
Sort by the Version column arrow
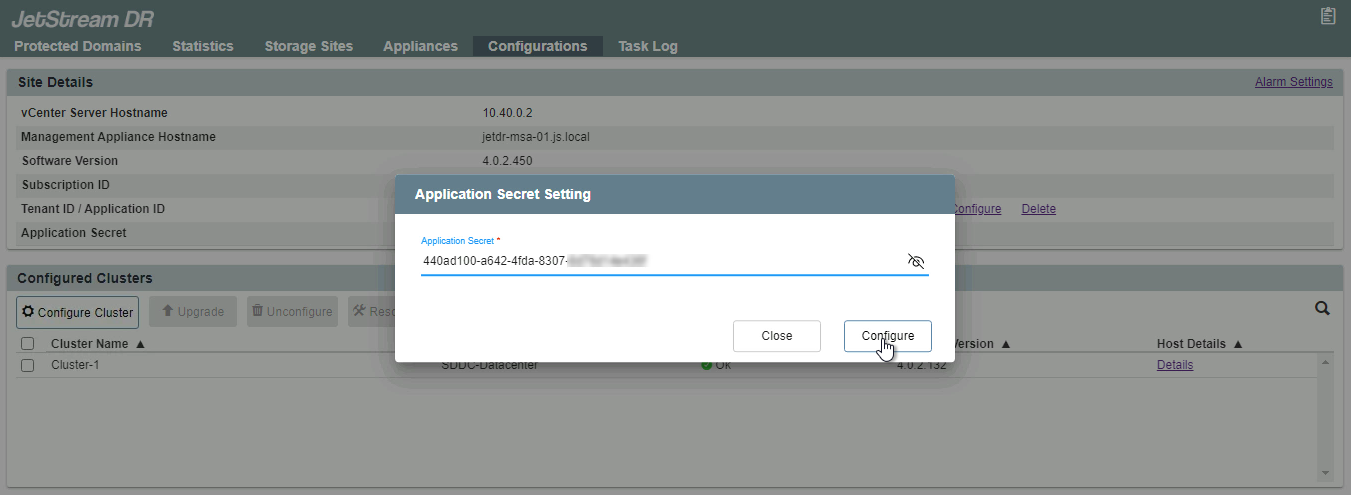click(x=1006, y=344)
